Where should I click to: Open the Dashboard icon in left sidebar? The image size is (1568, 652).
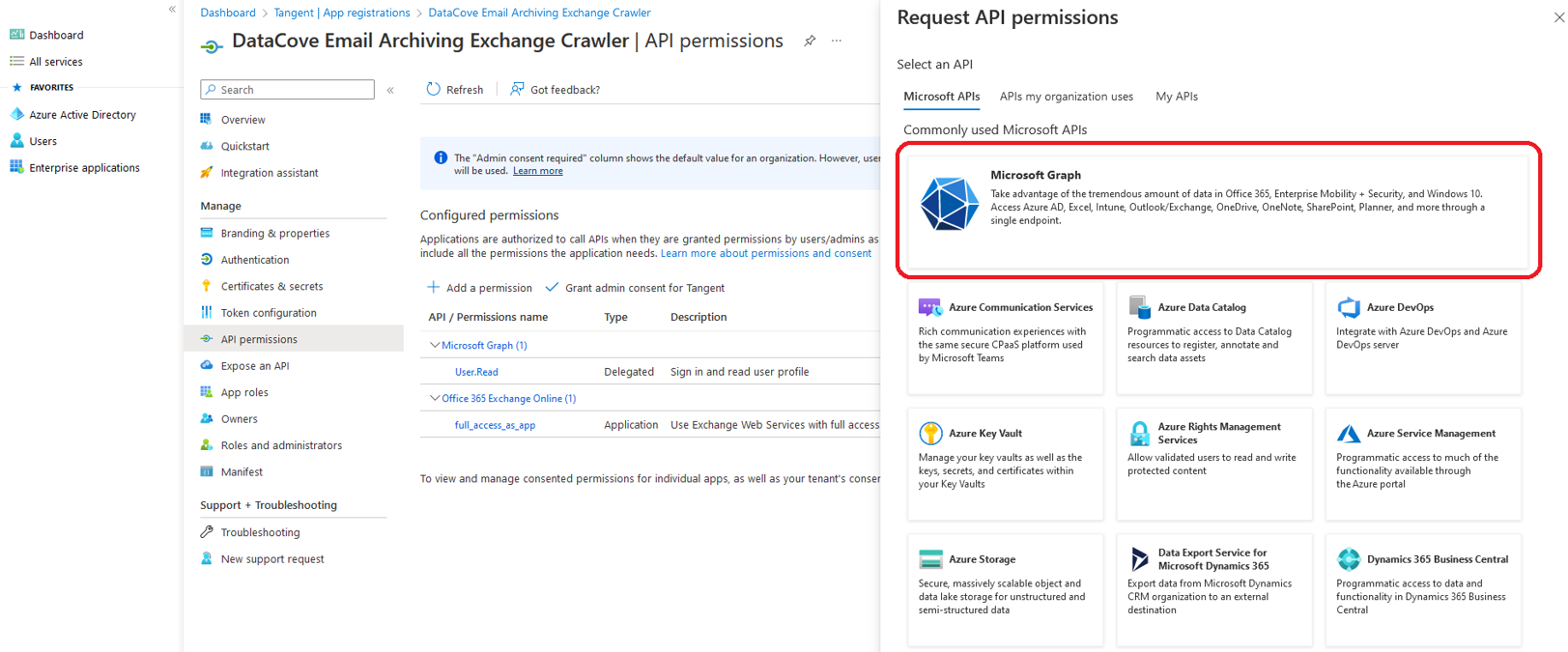[16, 35]
